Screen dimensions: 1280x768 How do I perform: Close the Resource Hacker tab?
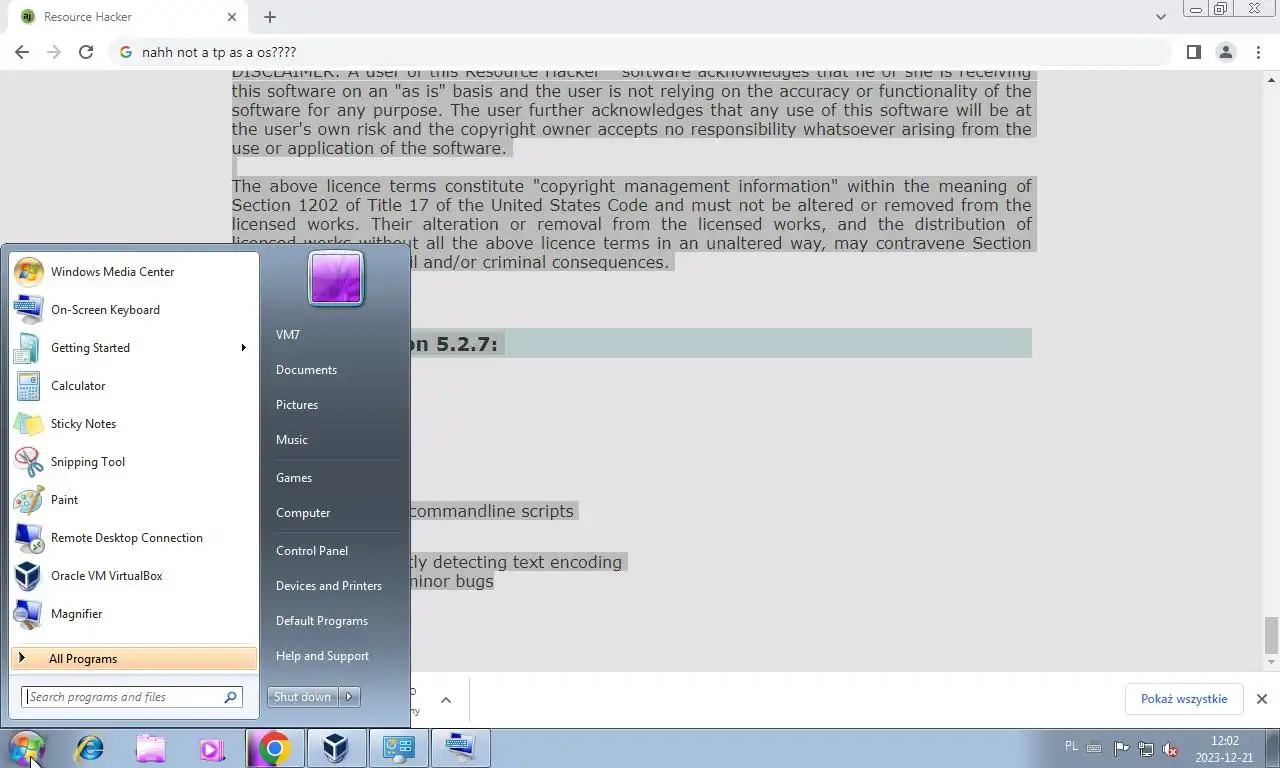(x=232, y=17)
